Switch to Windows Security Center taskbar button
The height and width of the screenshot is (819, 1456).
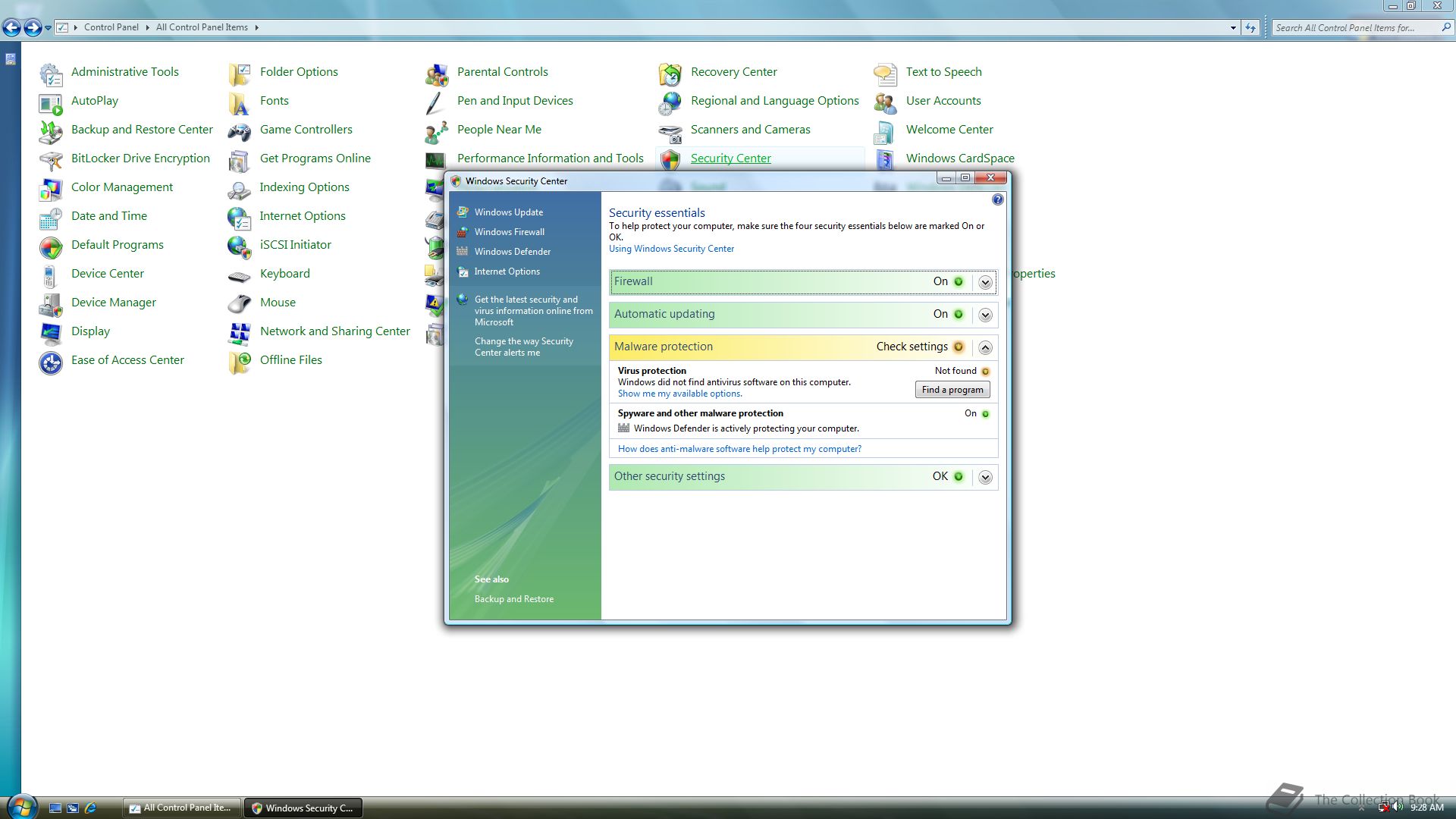(x=303, y=808)
